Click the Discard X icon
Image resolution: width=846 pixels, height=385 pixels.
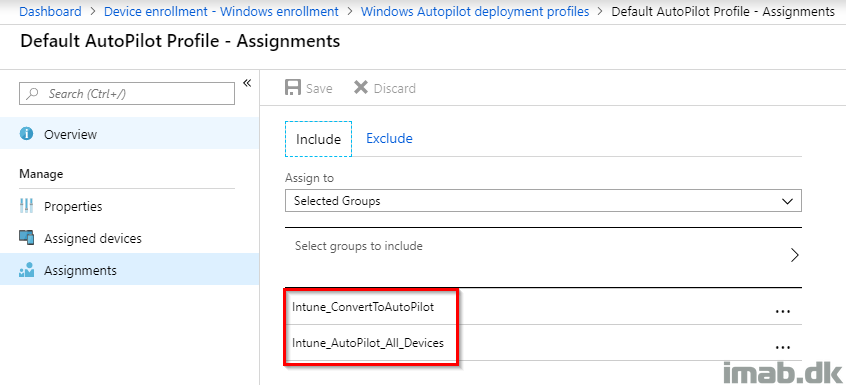coord(360,87)
